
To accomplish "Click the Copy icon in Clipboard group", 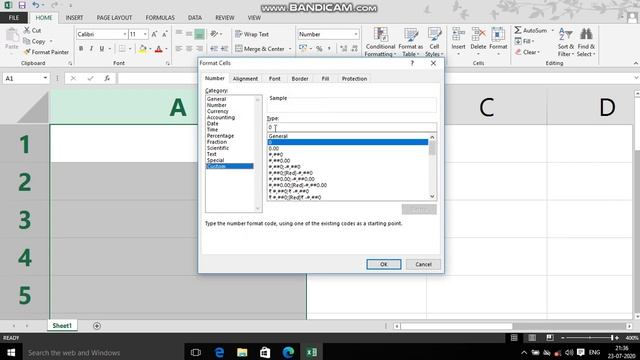I will pos(27,41).
